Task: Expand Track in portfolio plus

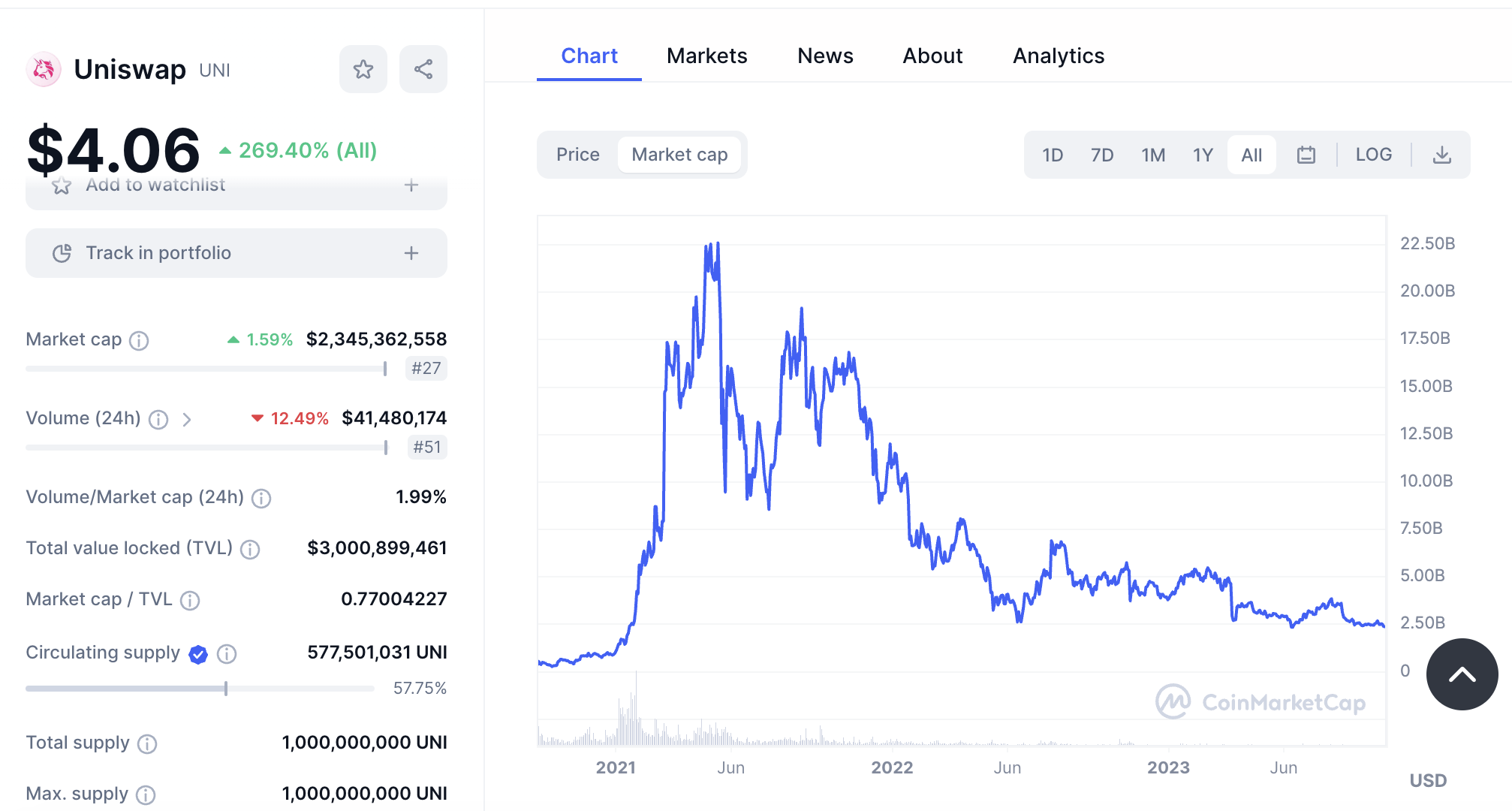Action: [411, 253]
